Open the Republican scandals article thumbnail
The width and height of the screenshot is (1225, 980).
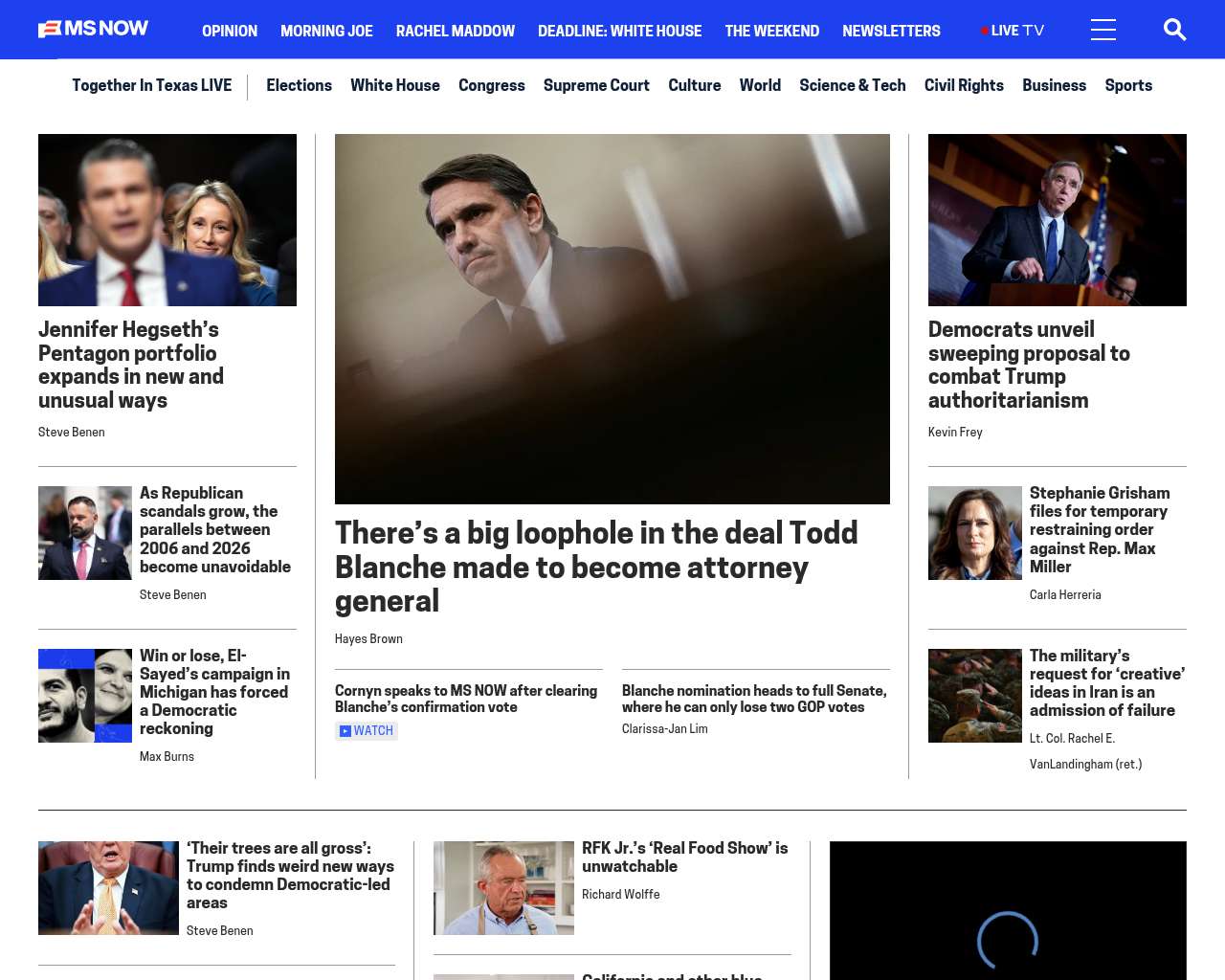tap(85, 533)
